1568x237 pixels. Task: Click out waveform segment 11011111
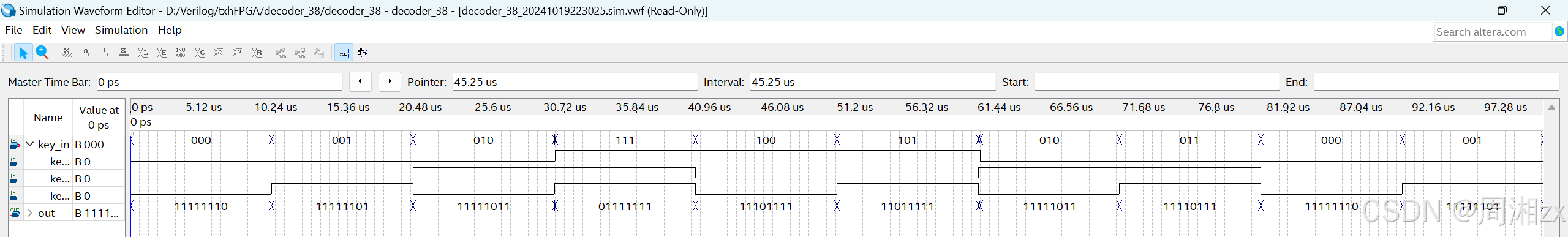pos(907,206)
